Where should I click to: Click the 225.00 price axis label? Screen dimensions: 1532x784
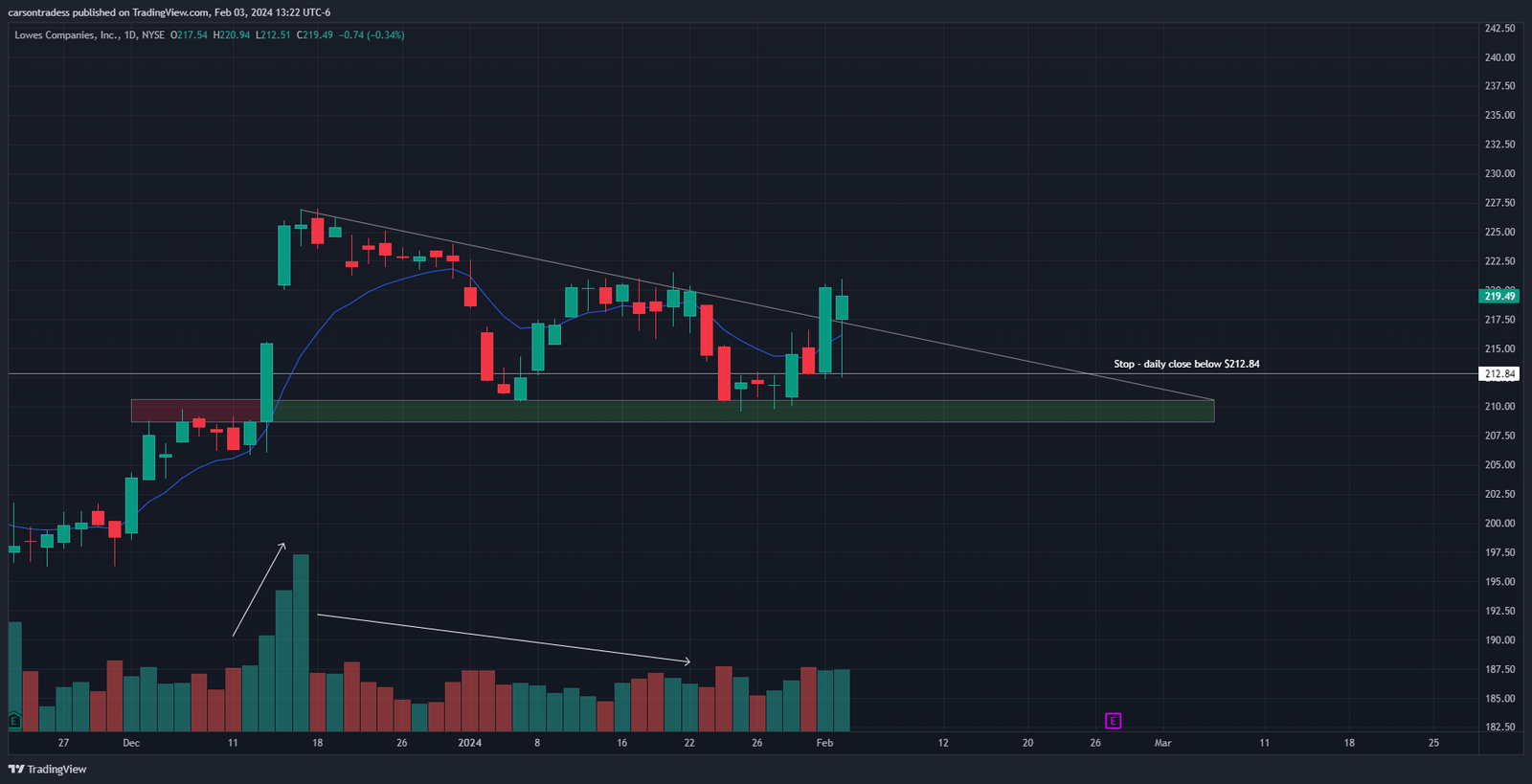[1499, 232]
